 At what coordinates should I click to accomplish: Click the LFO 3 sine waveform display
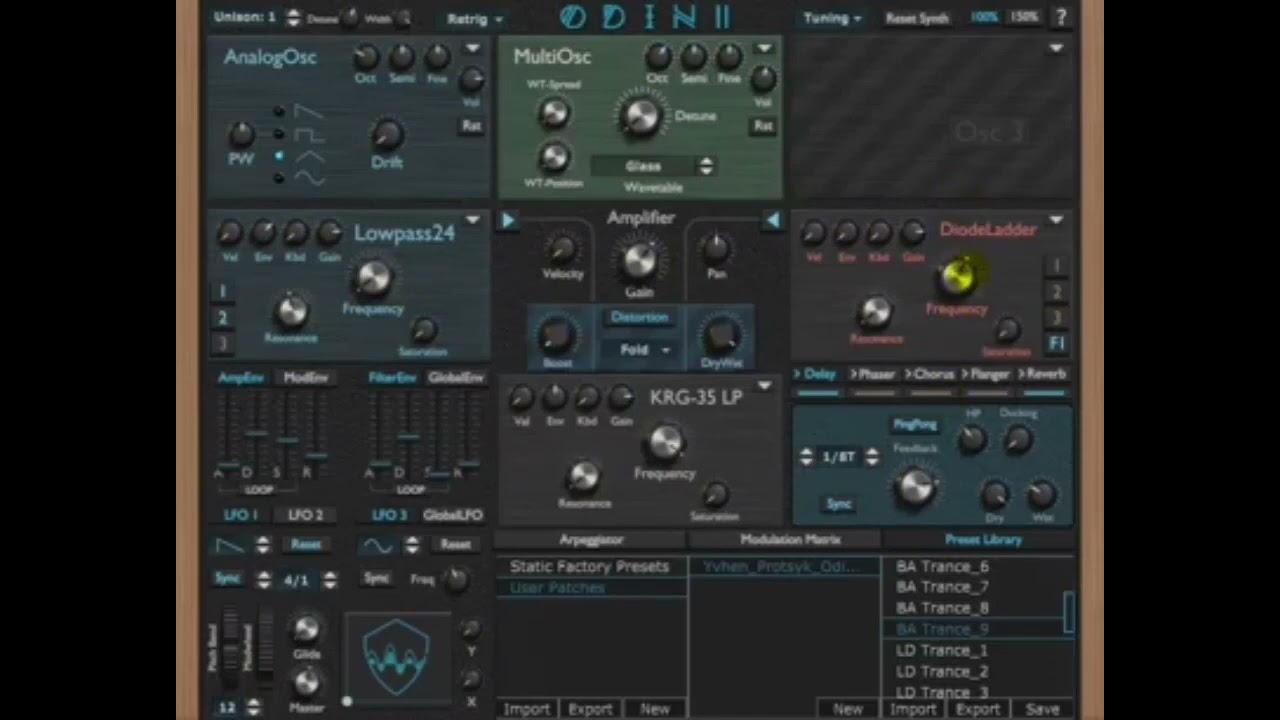coord(377,545)
